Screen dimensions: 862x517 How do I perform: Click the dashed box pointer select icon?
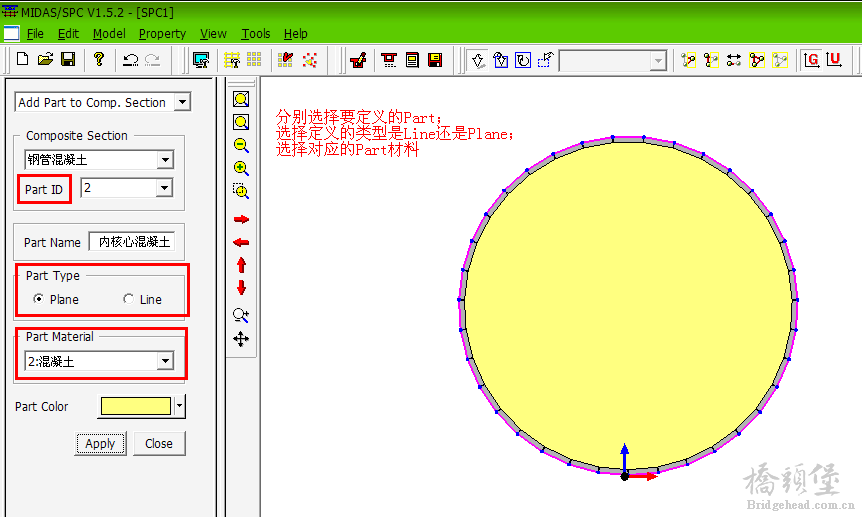545,59
